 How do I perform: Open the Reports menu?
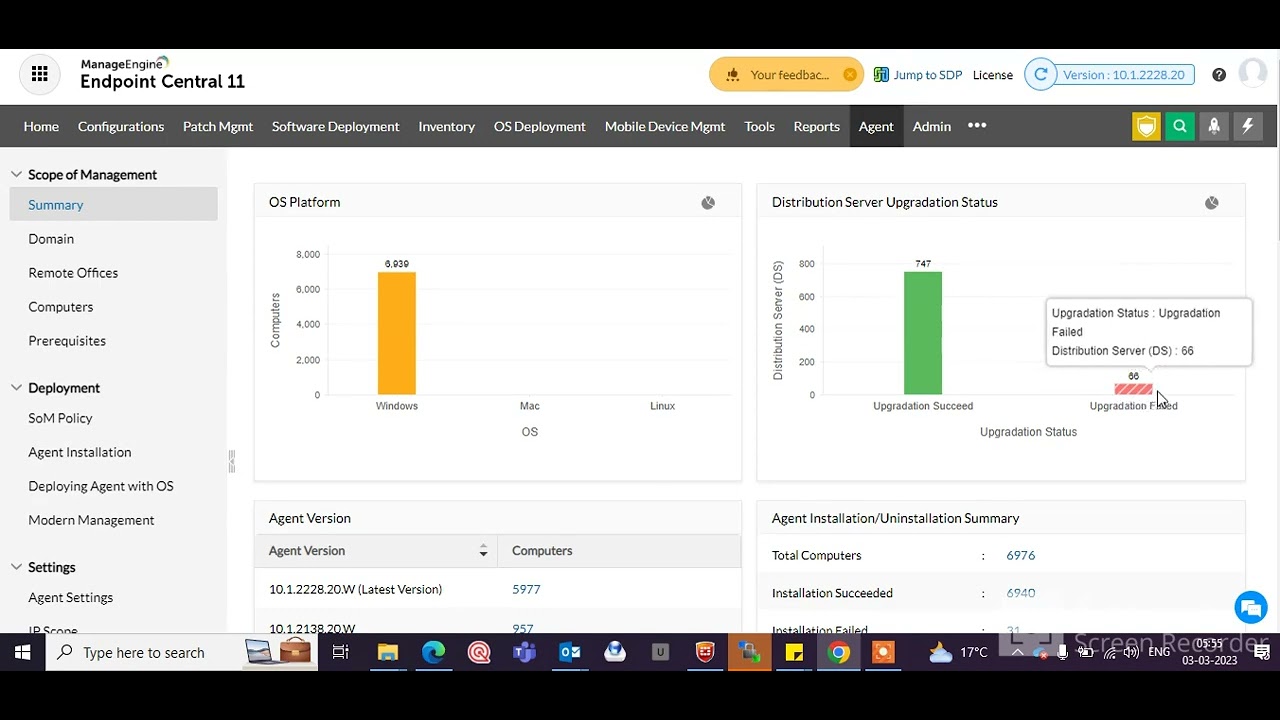coord(817,126)
